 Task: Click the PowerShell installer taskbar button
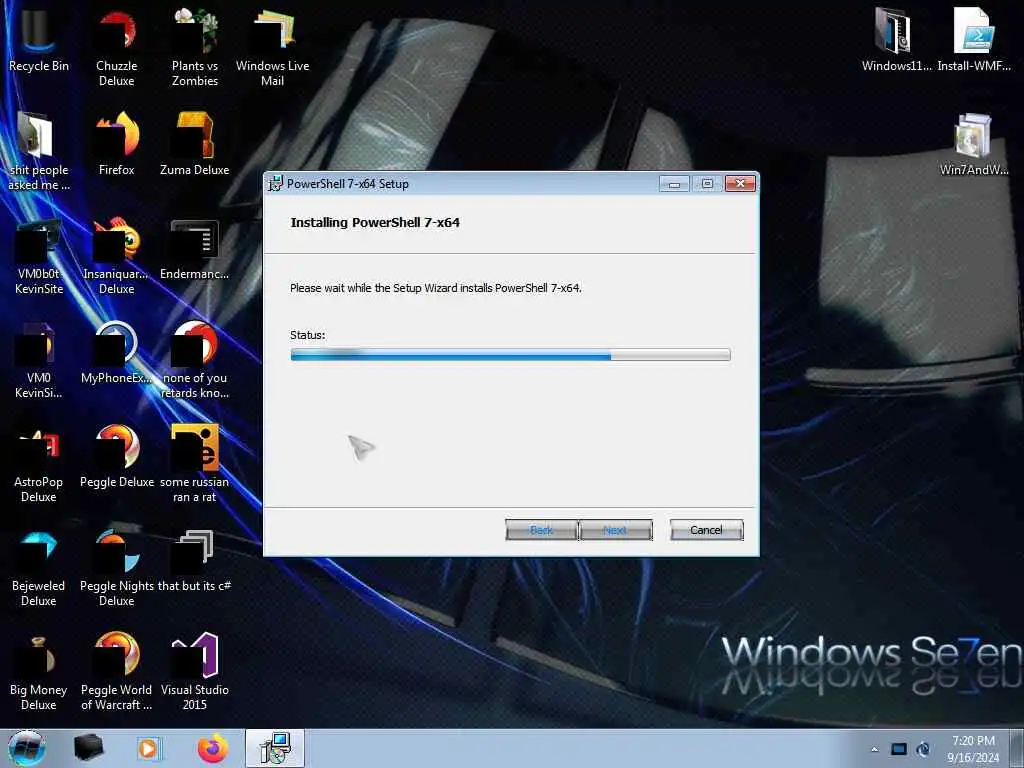[x=275, y=748]
